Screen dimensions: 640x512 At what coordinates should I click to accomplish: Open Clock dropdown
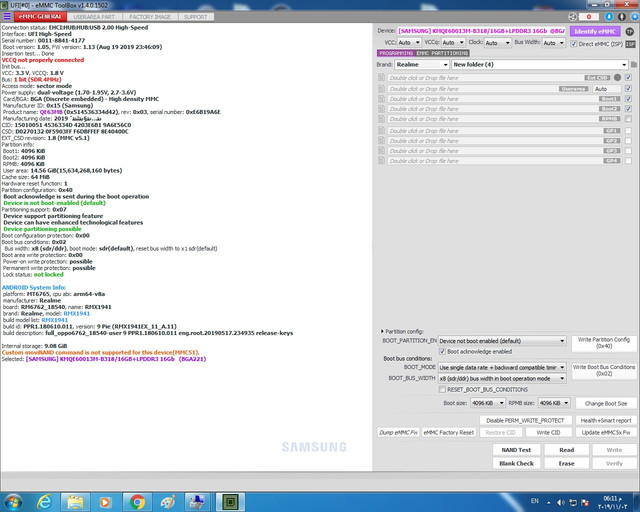pos(498,42)
